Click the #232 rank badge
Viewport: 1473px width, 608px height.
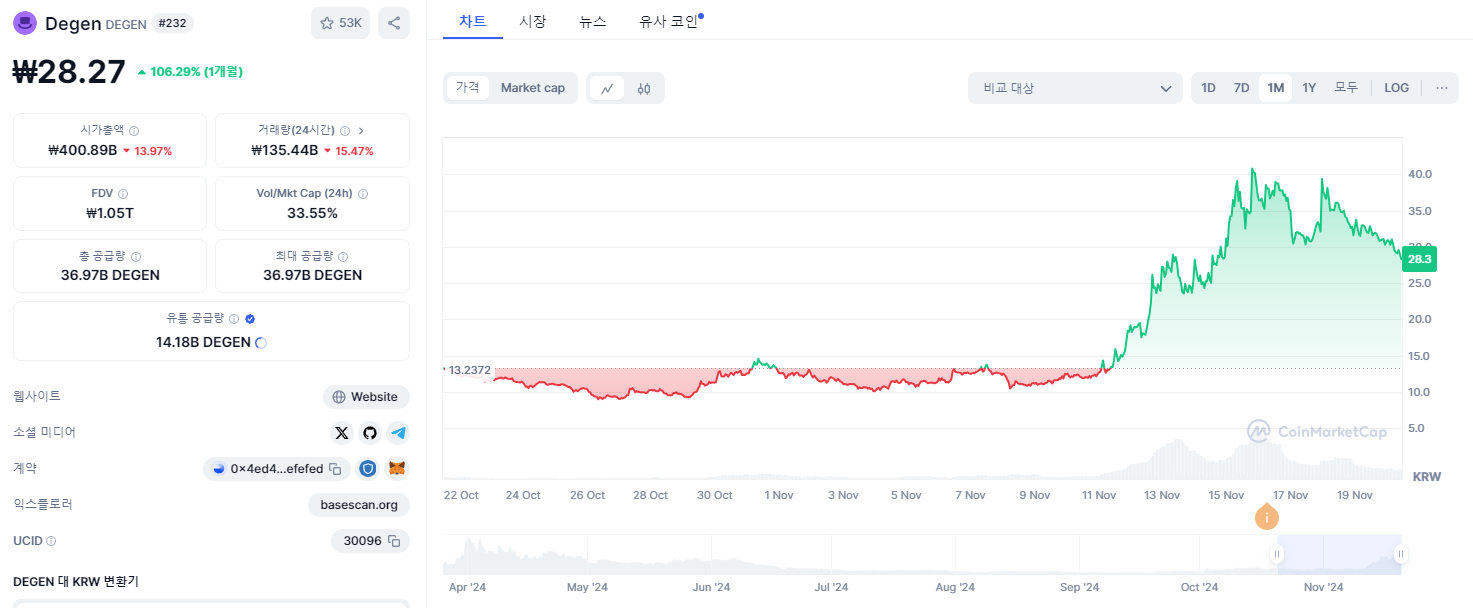[174, 23]
